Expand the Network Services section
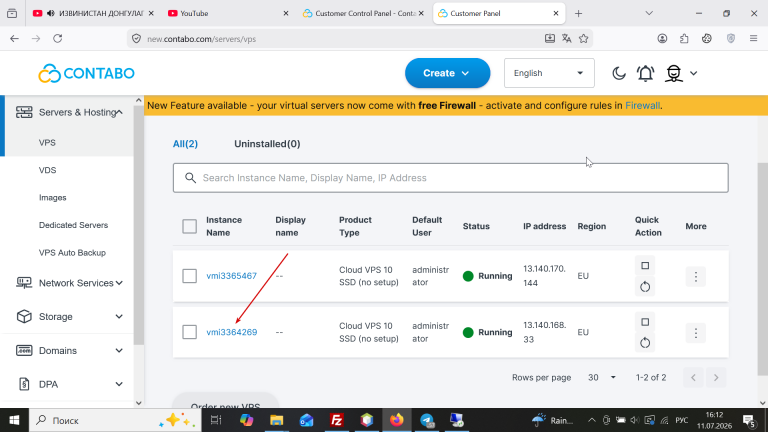The image size is (768, 432). [119, 283]
